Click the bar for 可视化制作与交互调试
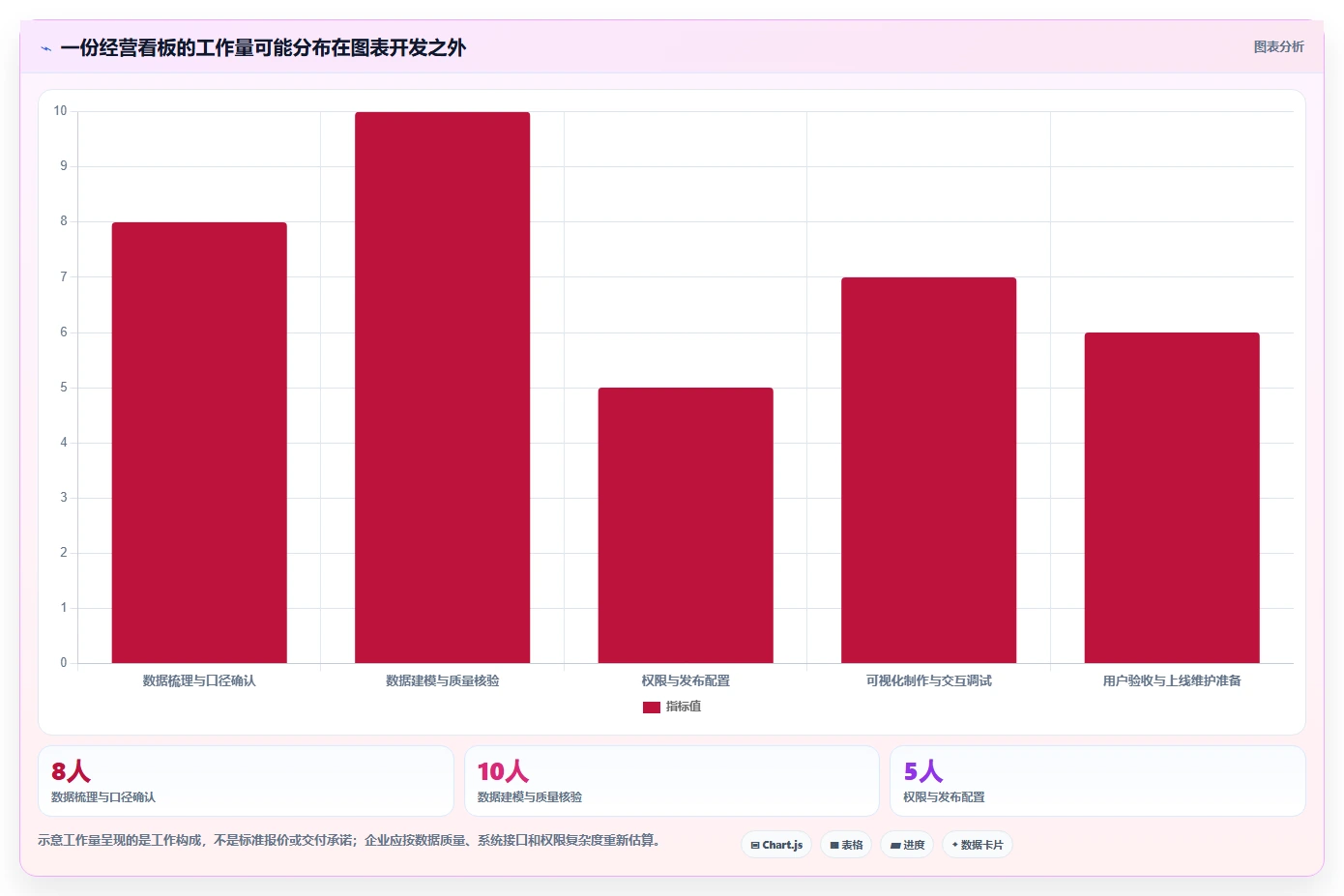 pos(928,470)
